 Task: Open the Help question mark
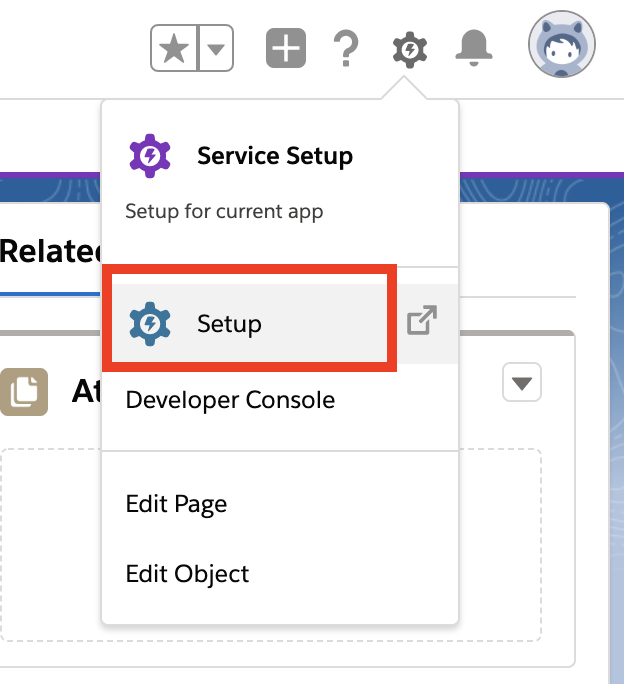pyautogui.click(x=346, y=48)
